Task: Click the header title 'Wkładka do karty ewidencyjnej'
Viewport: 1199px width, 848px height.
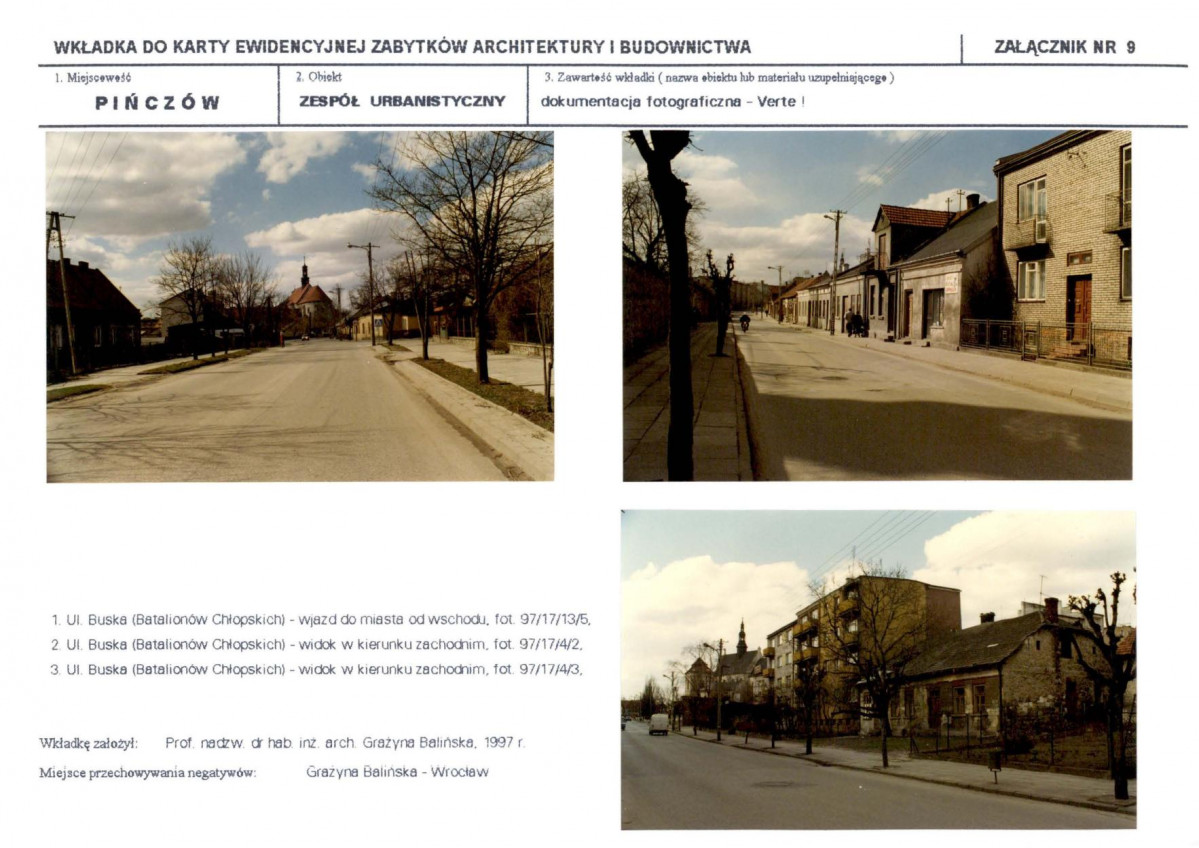Action: pyautogui.click(x=402, y=47)
